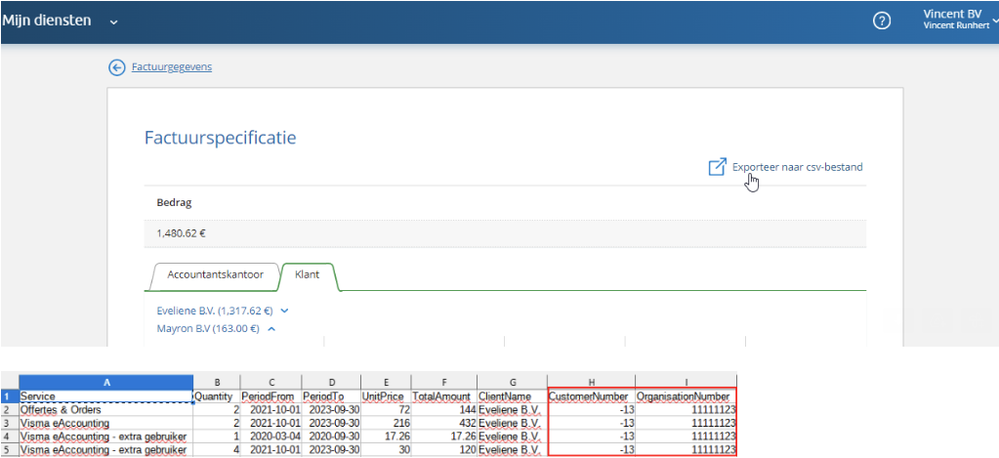The image size is (999, 458).
Task: Select the Offertes & Orders cell
Action: pyautogui.click(x=106, y=410)
